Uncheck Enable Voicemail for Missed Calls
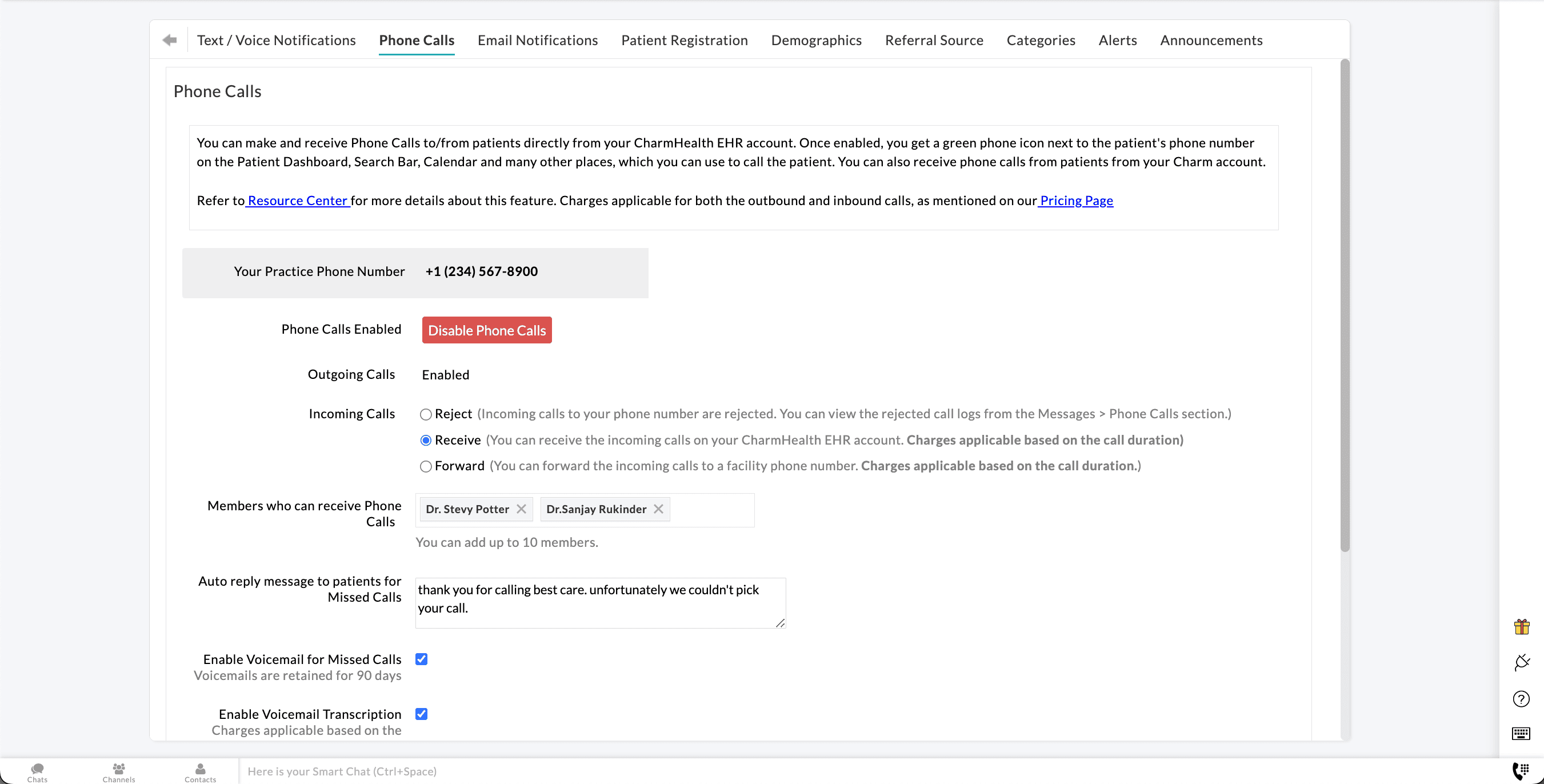Viewport: 1544px width, 784px height. pyautogui.click(x=421, y=659)
